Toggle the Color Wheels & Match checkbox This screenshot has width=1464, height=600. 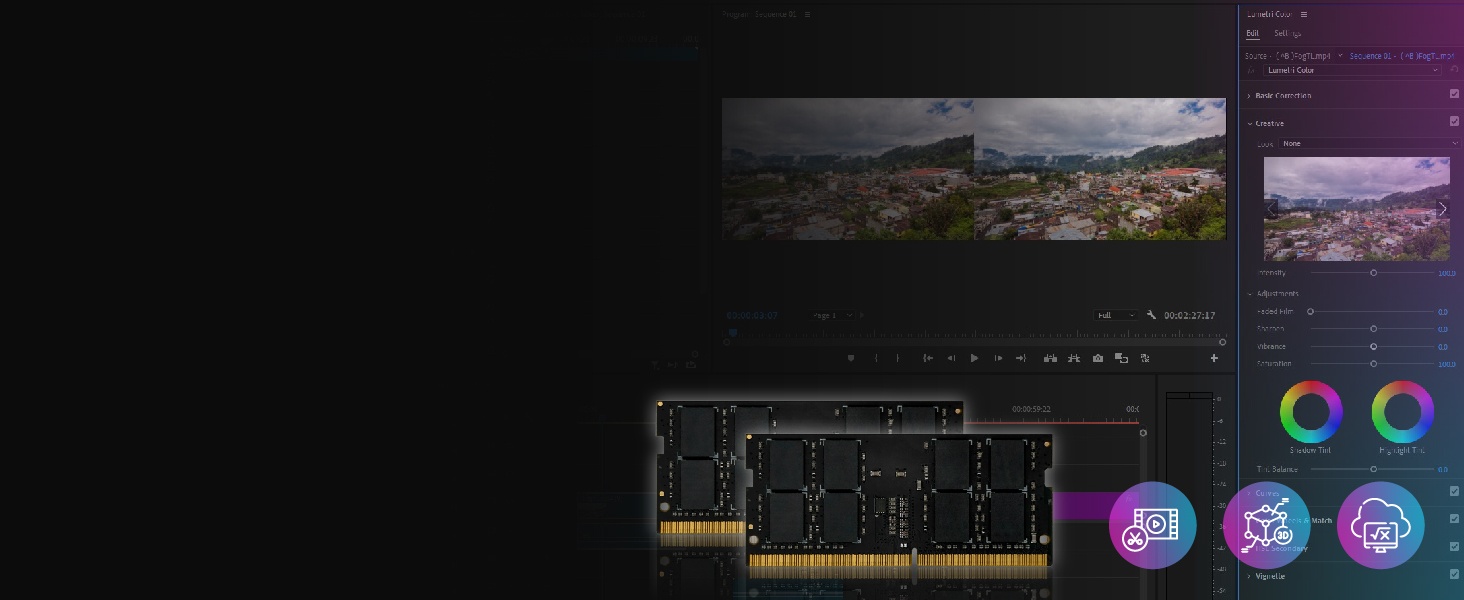point(1455,518)
